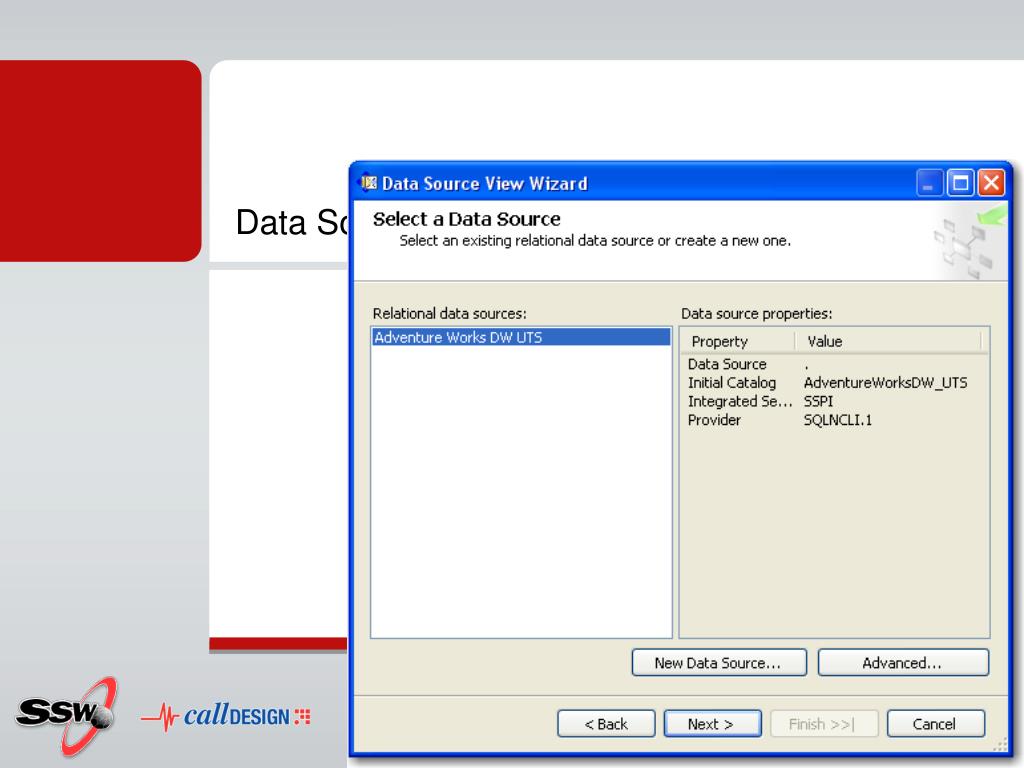Click the AdventureWorksDW_UTS catalog value
Viewport: 1024px width, 768px height.
pos(885,383)
